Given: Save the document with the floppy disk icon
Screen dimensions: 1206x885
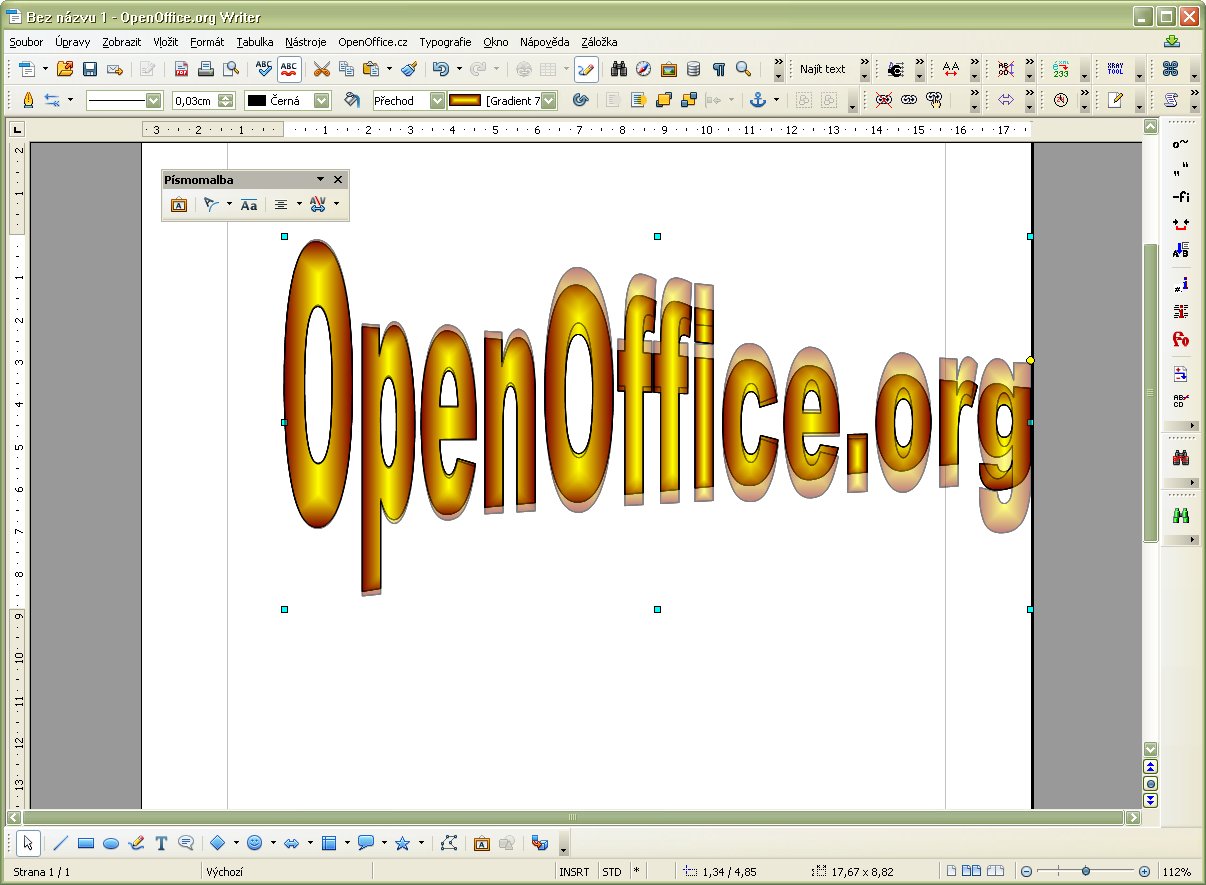Looking at the screenshot, I should (x=90, y=69).
